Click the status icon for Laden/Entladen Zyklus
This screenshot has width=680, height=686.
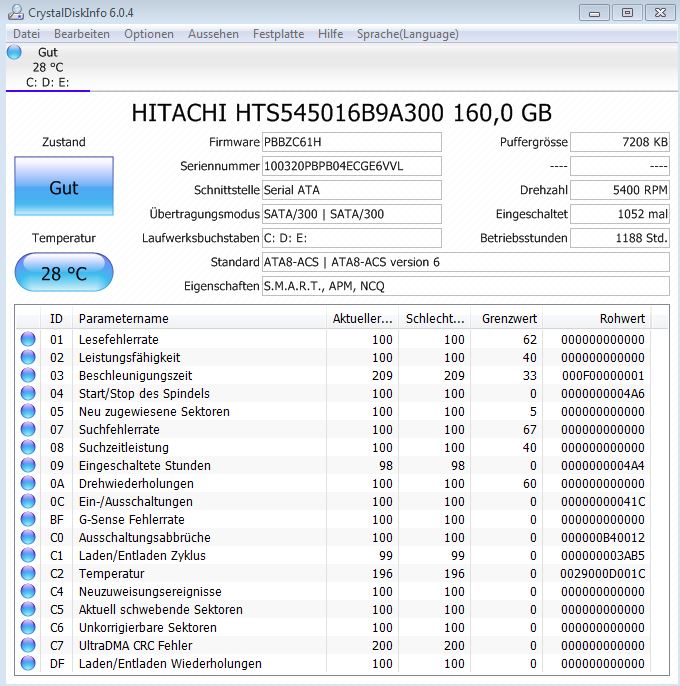[28, 555]
